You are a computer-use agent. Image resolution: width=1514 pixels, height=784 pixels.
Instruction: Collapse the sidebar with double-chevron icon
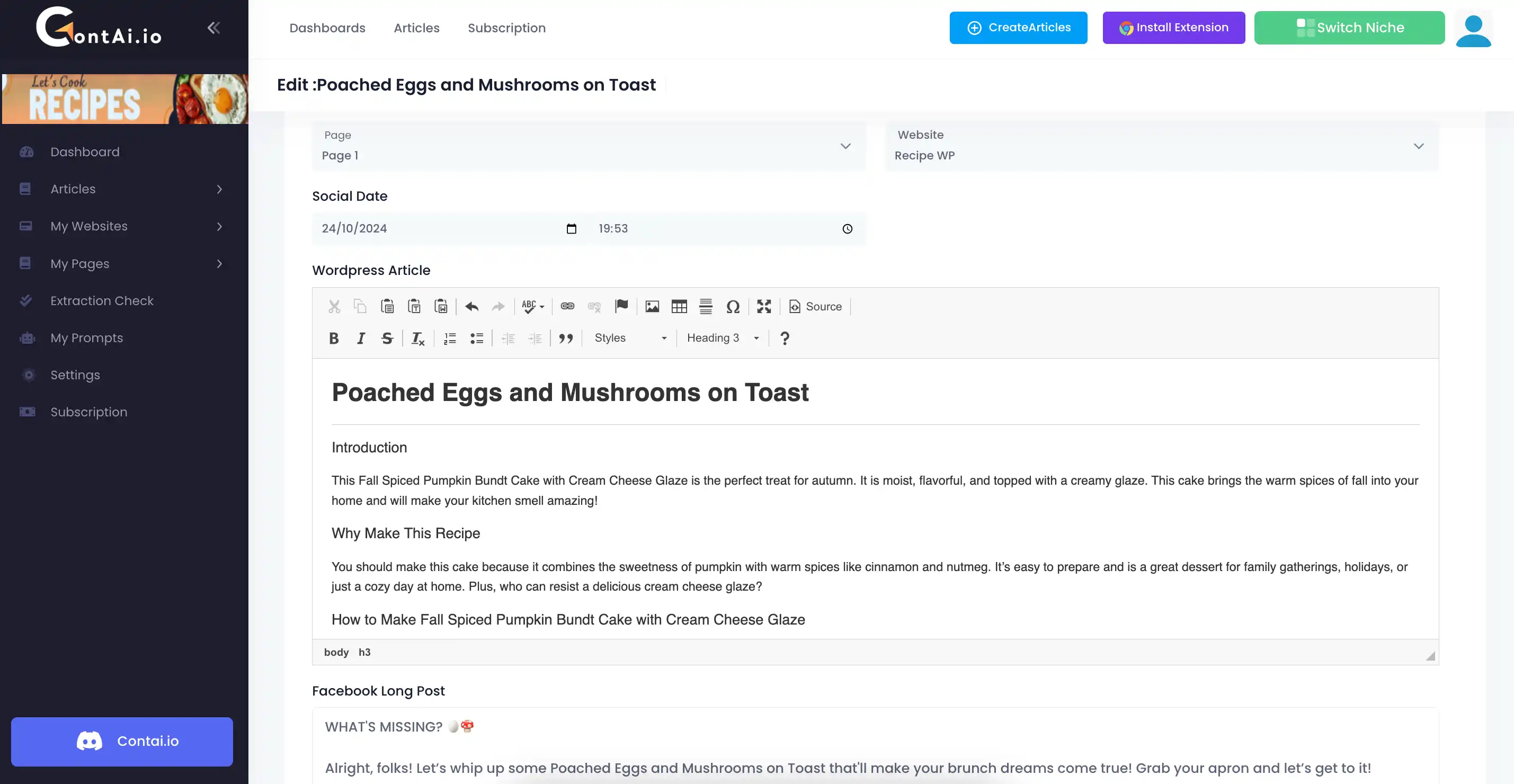213,28
